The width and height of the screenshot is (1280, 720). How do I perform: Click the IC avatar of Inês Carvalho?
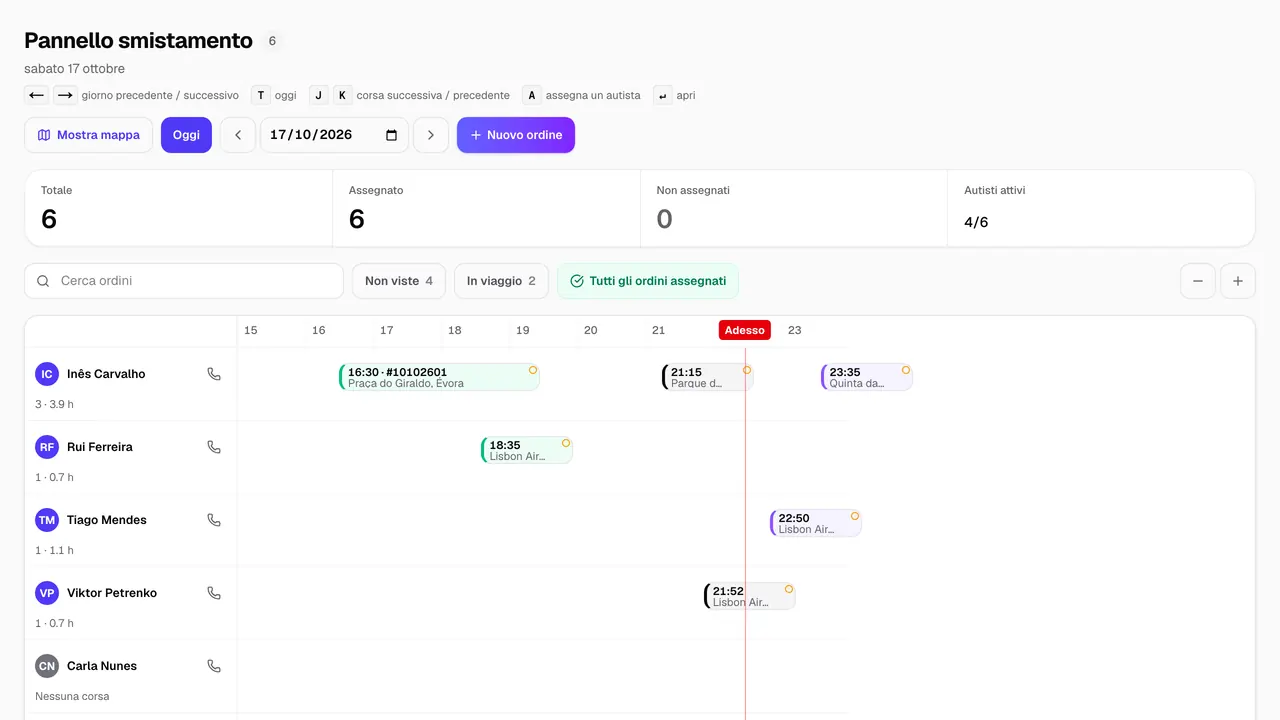pyautogui.click(x=47, y=374)
